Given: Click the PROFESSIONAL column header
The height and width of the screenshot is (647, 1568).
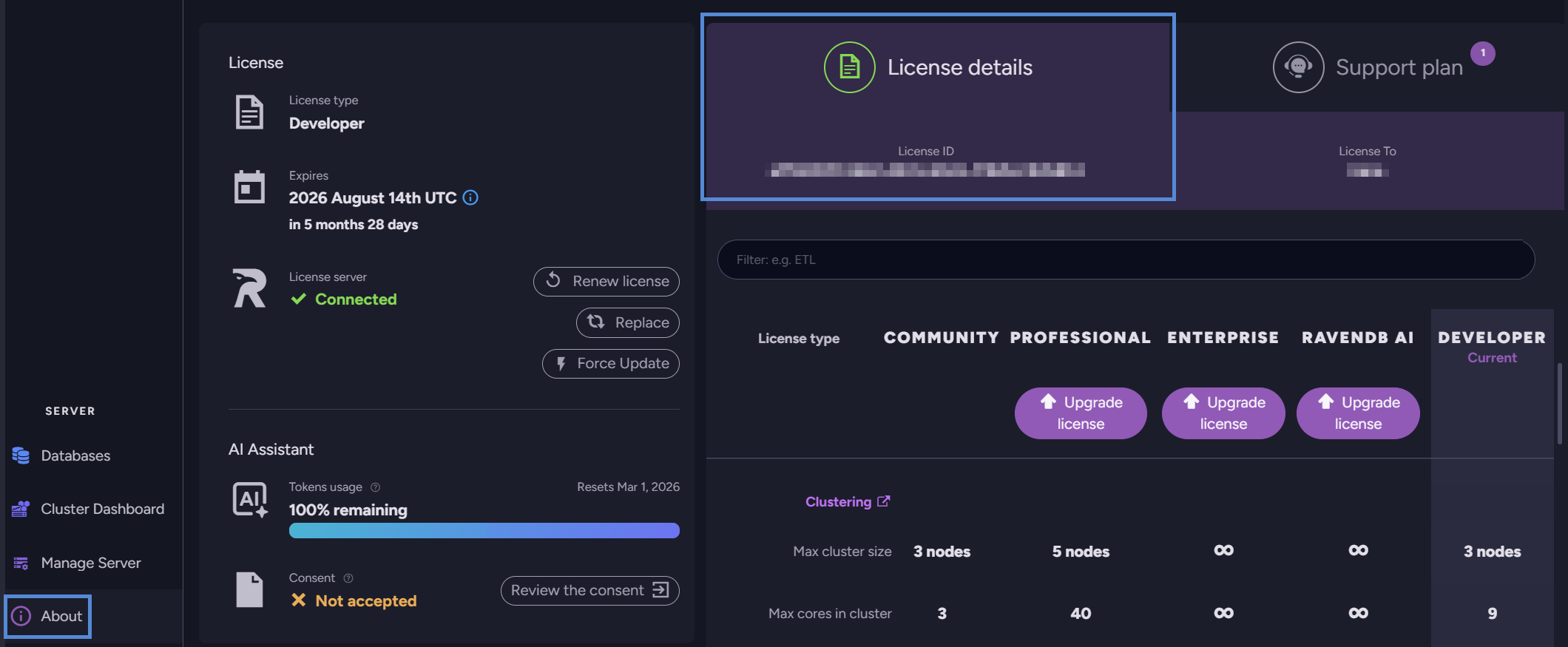Looking at the screenshot, I should coord(1081,338).
